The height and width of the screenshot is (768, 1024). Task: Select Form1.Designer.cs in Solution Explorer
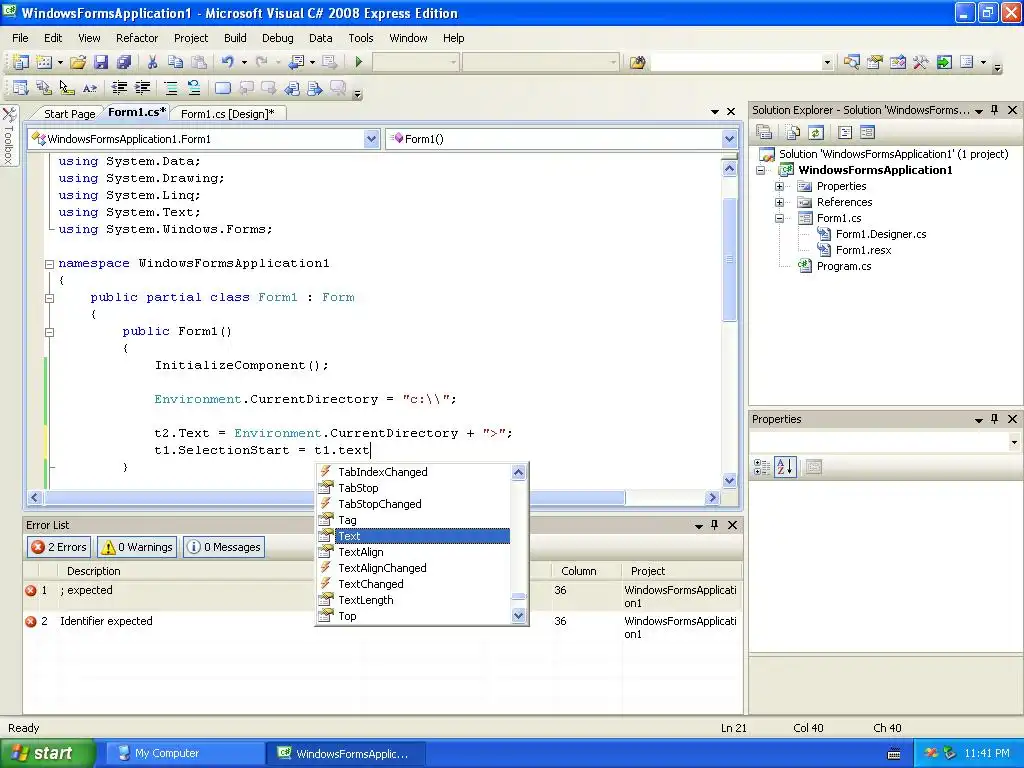(x=881, y=234)
